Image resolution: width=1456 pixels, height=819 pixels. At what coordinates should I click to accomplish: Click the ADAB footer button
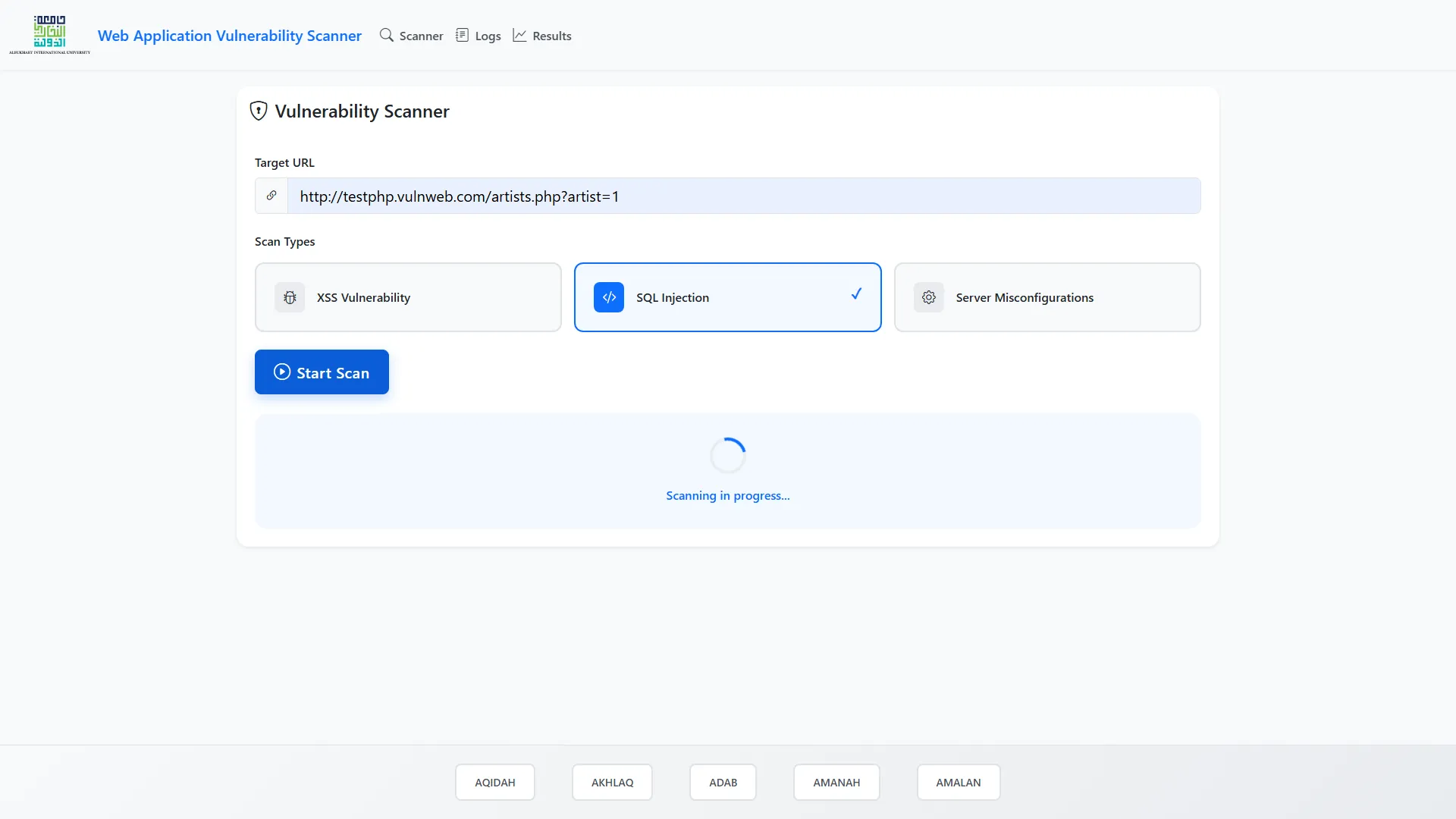click(723, 782)
